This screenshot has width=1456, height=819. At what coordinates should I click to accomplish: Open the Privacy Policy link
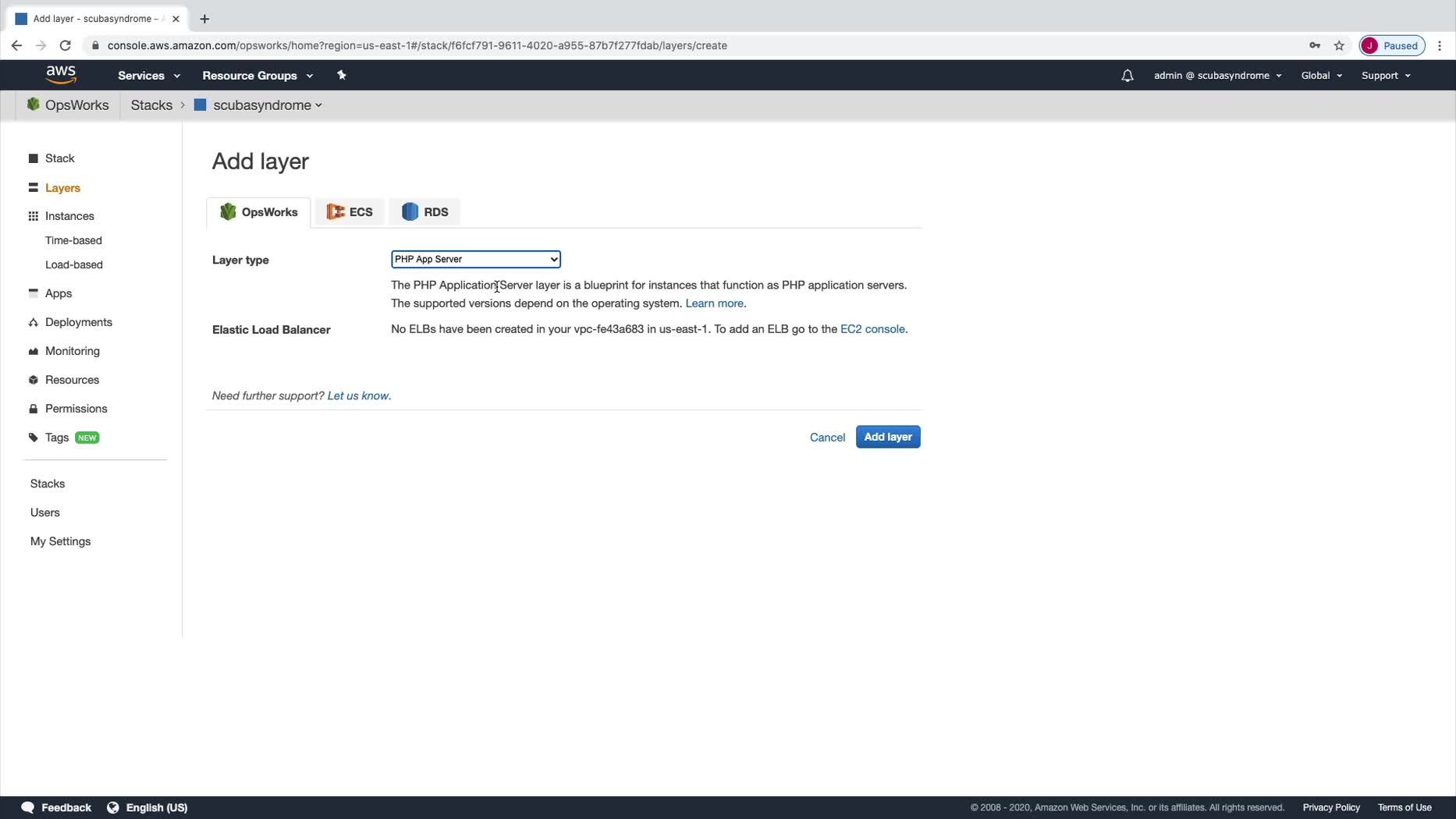(x=1331, y=807)
